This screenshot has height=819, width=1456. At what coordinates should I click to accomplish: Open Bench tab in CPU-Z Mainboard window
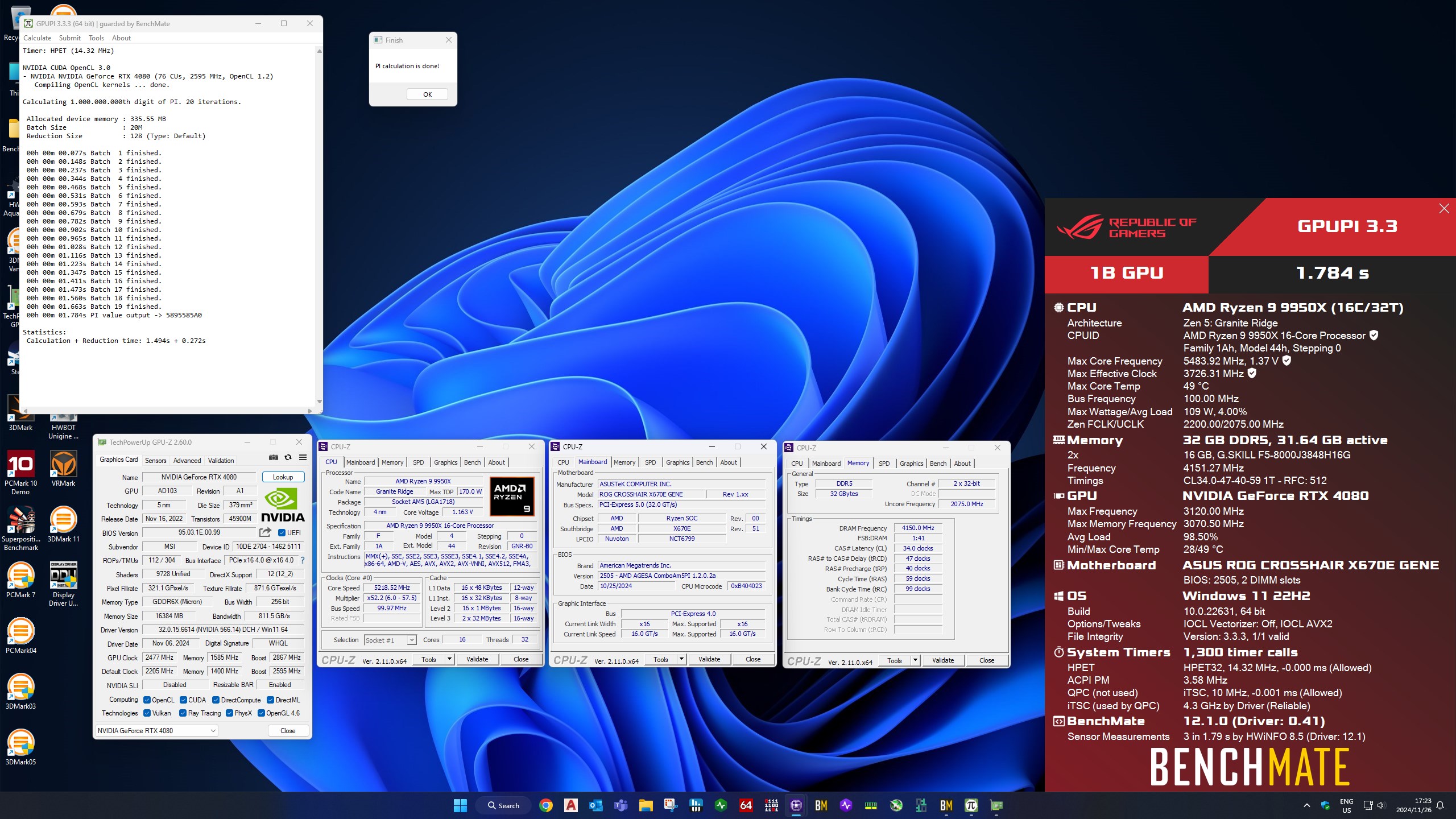(704, 462)
